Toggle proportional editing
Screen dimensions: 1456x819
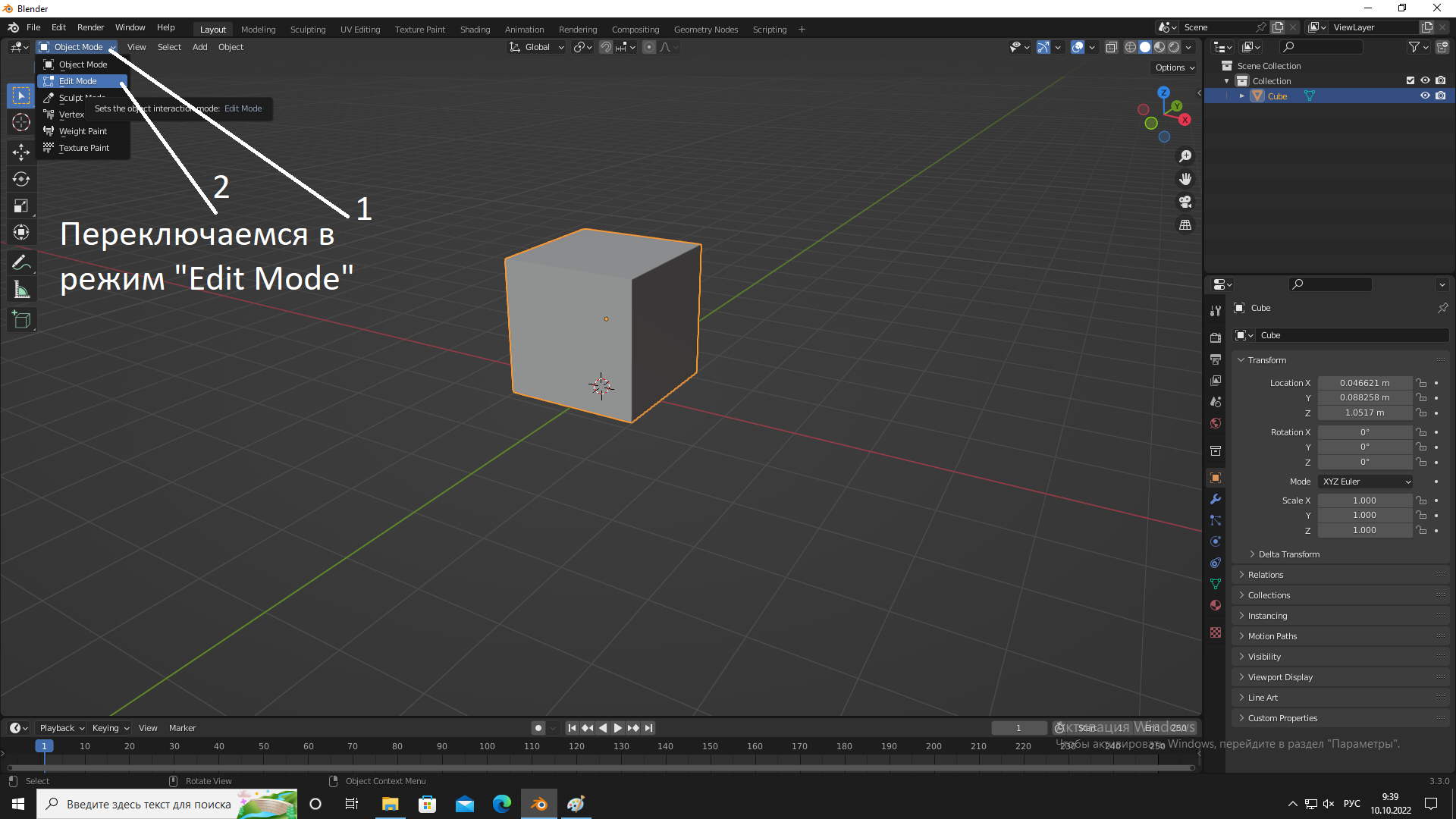[x=649, y=47]
